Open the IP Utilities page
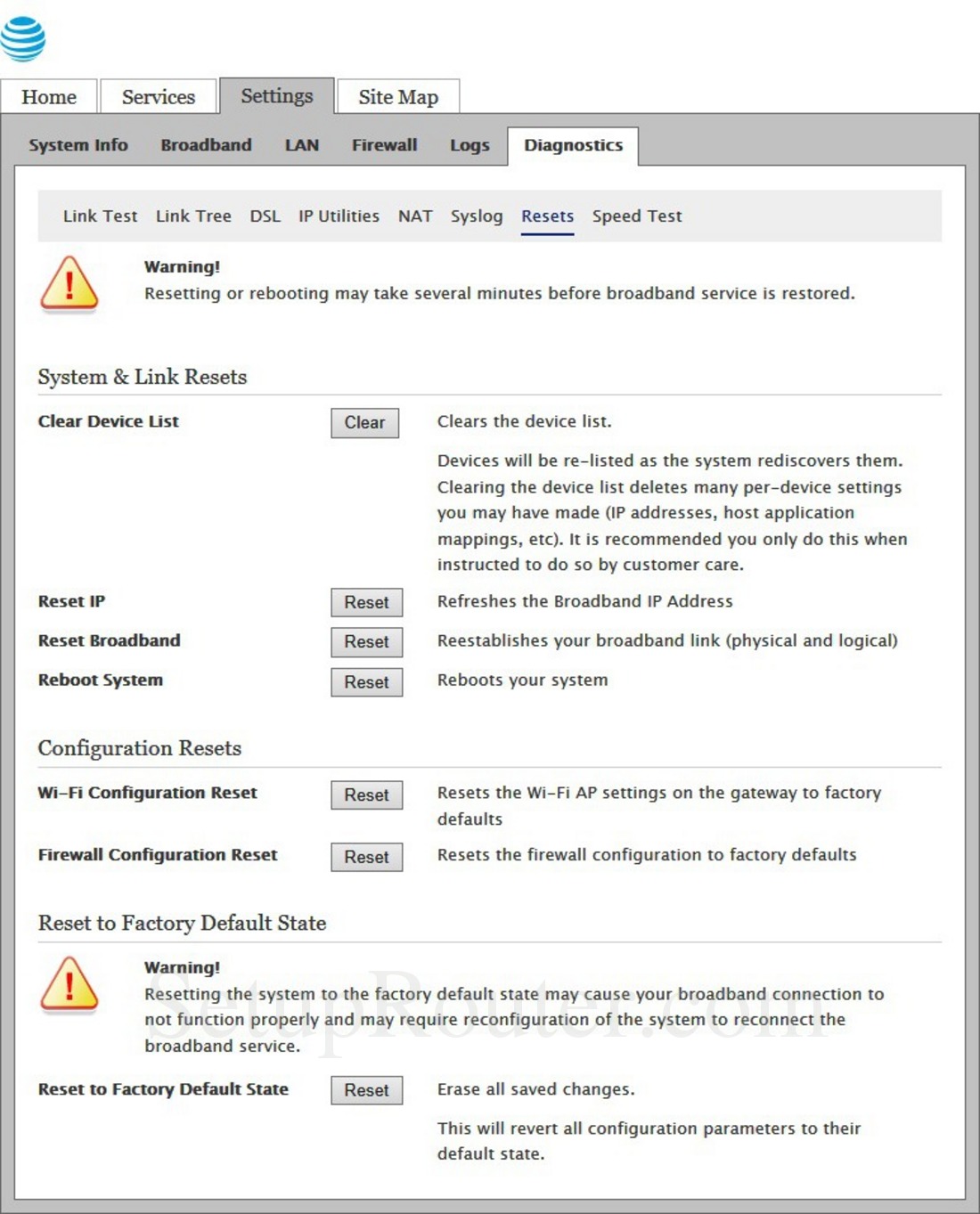 tap(338, 216)
